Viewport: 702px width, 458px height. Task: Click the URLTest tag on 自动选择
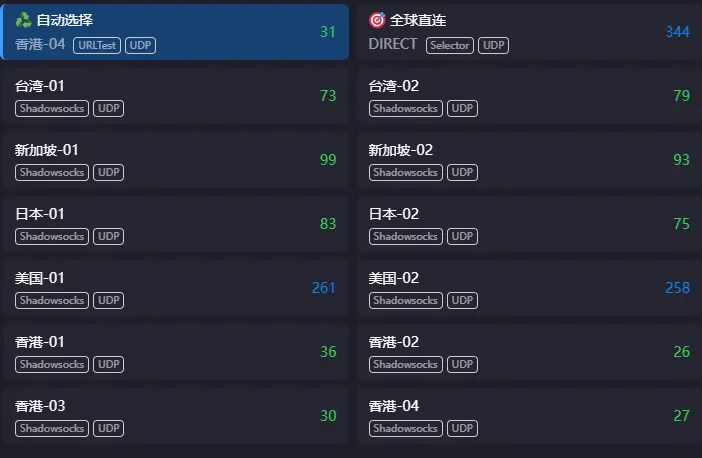pyautogui.click(x=97, y=45)
